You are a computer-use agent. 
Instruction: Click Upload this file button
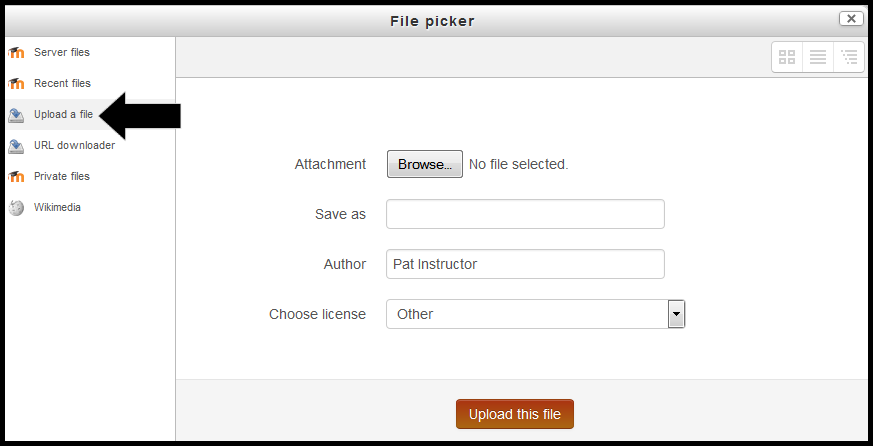coord(515,414)
